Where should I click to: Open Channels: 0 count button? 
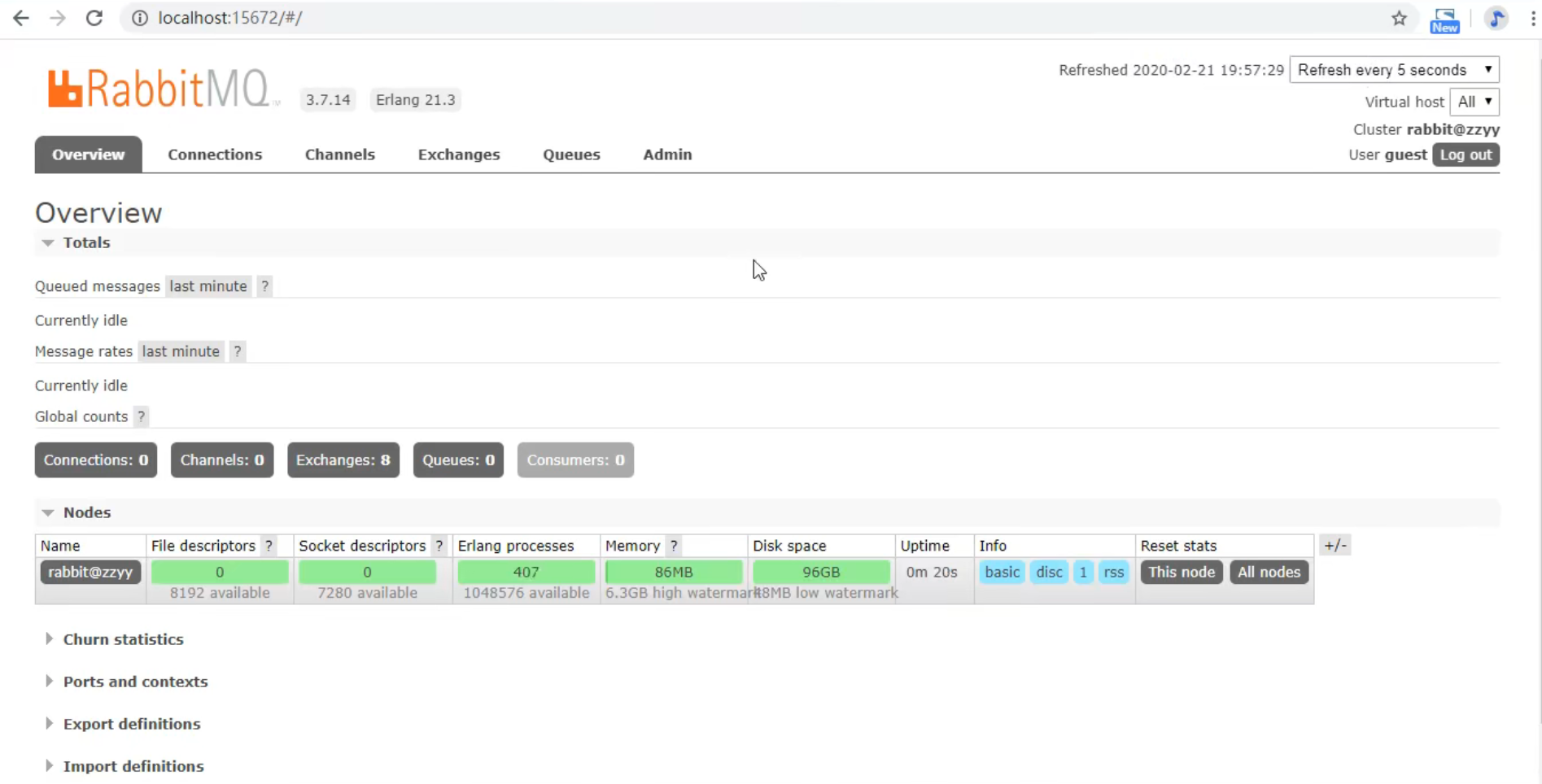click(222, 460)
